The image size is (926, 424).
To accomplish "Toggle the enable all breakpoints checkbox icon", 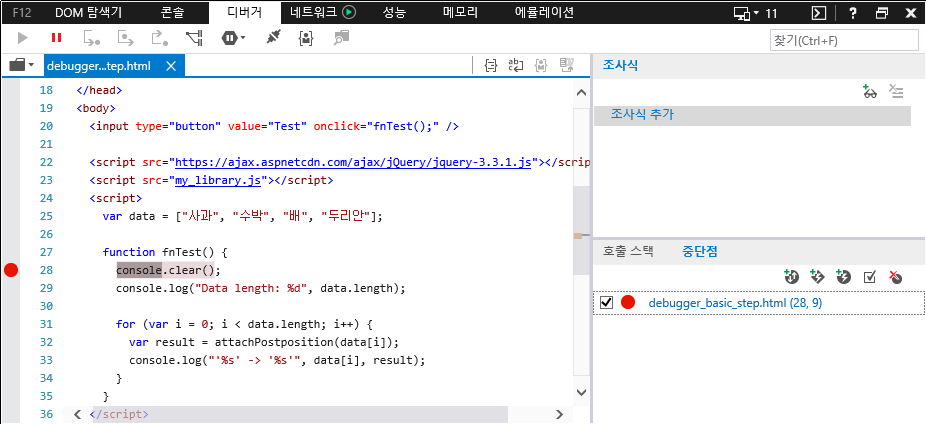I will coord(869,276).
